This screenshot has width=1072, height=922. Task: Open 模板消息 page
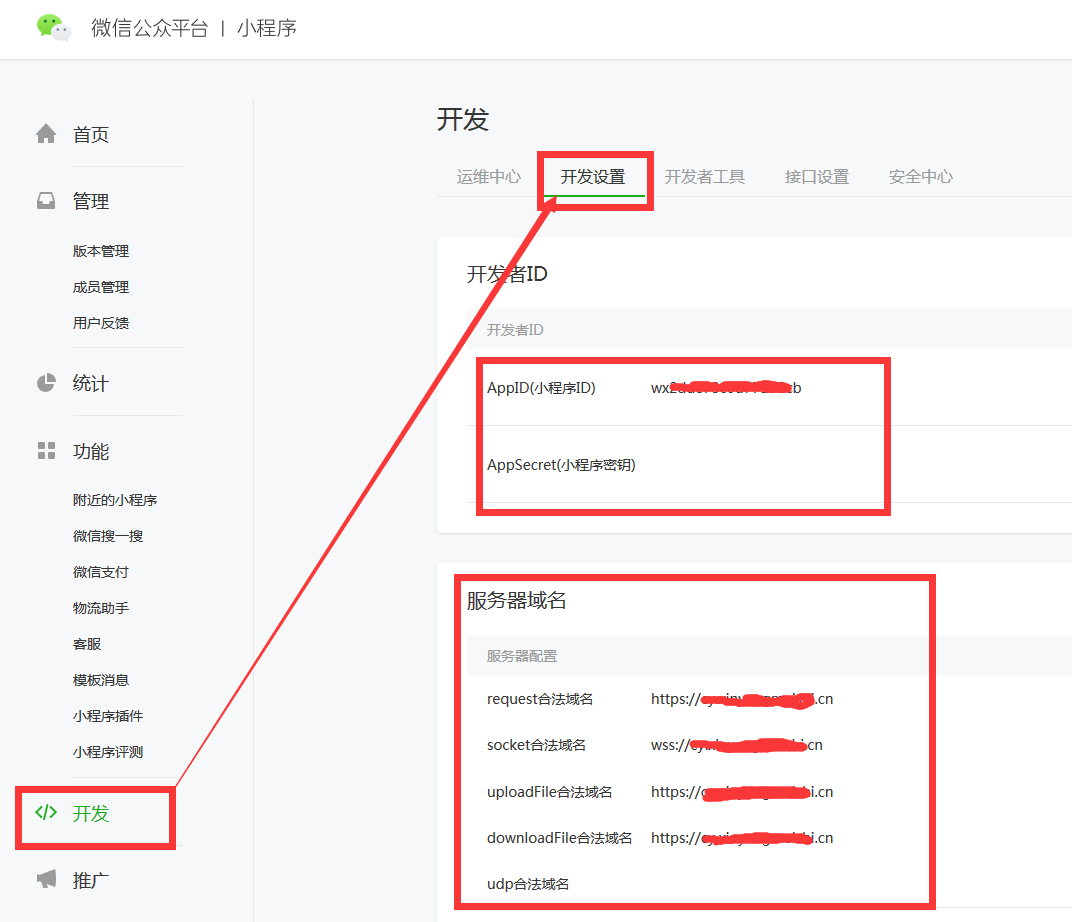(101, 680)
